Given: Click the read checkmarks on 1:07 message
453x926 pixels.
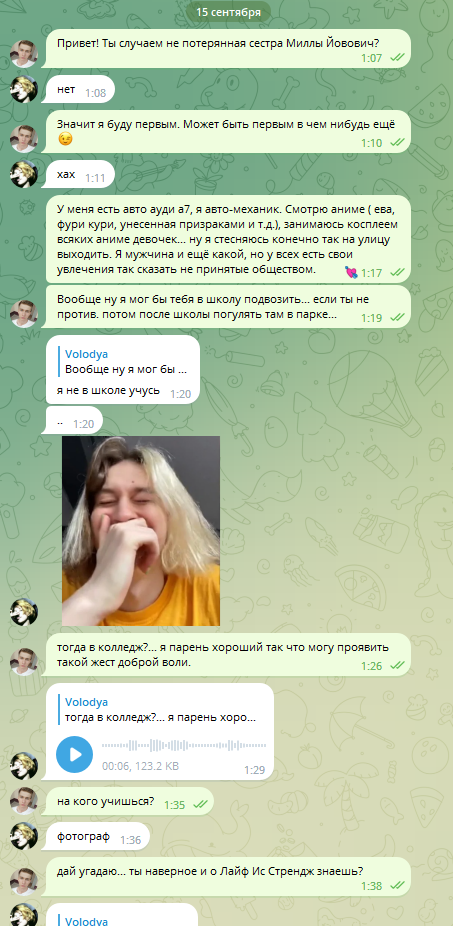Looking at the screenshot, I should pyautogui.click(x=397, y=58).
